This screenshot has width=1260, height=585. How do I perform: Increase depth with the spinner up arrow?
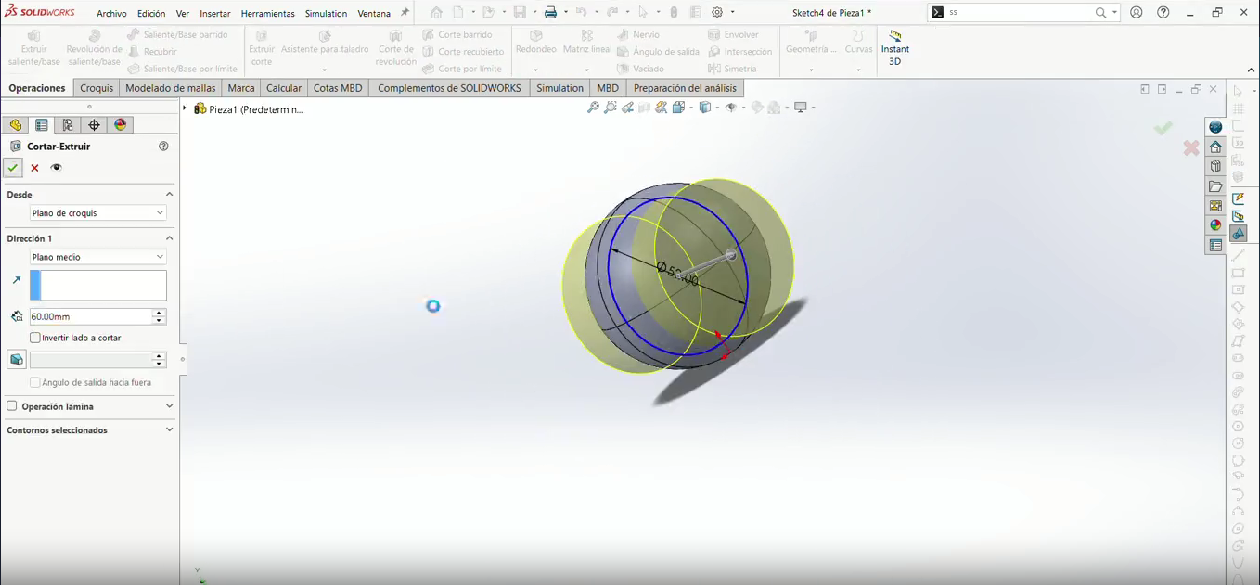(x=159, y=313)
